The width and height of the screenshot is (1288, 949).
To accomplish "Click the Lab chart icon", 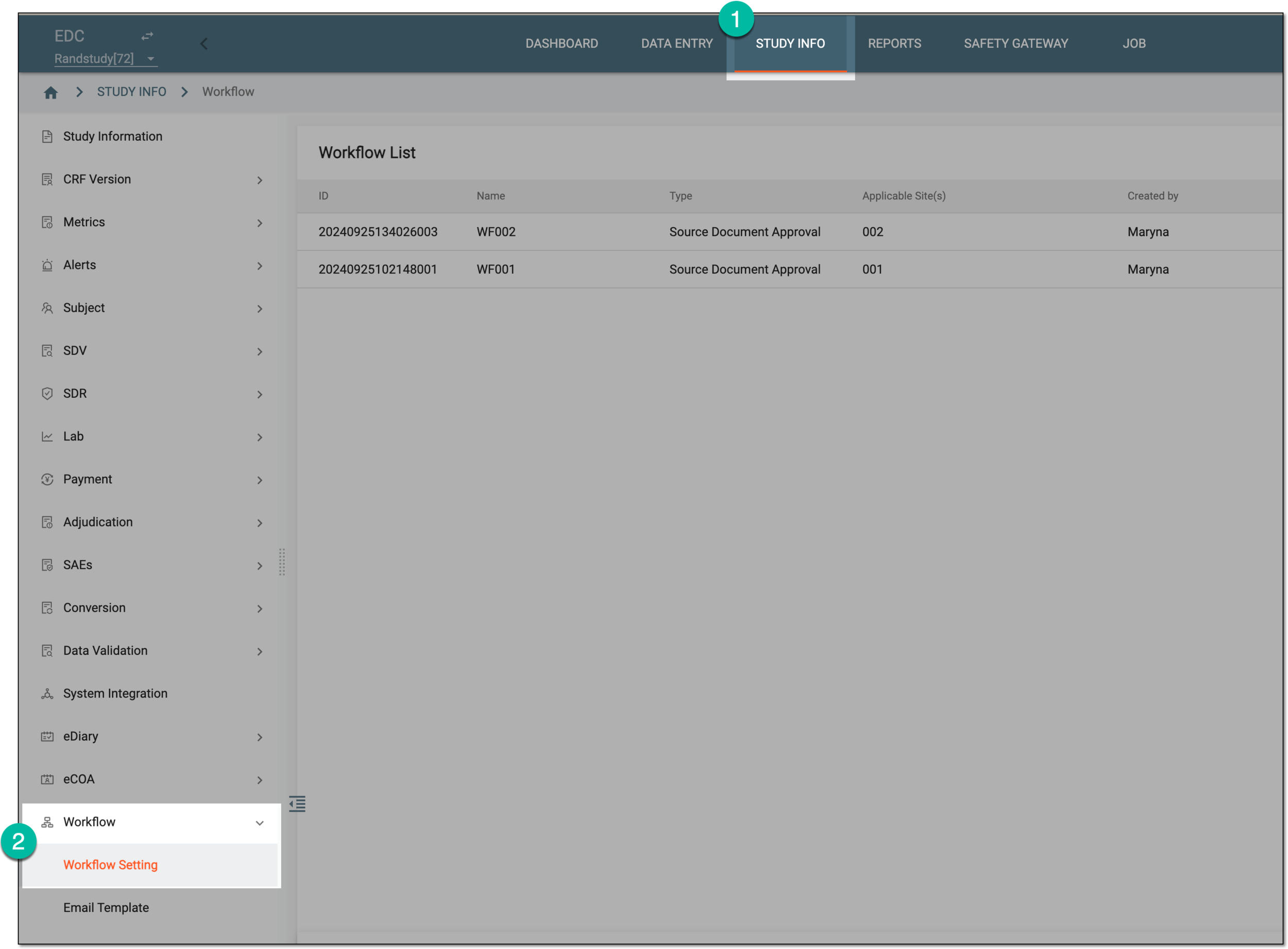I will point(47,436).
